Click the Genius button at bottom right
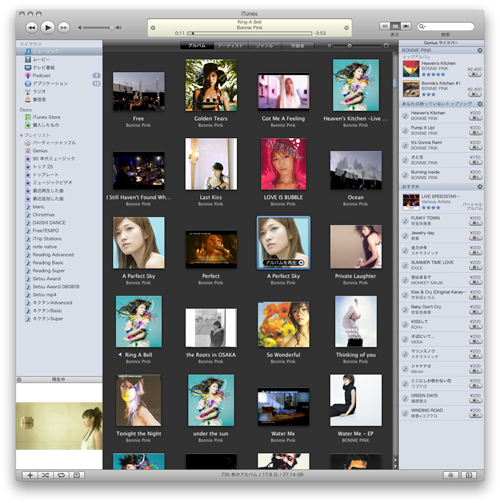The image size is (500, 503). coord(451,475)
